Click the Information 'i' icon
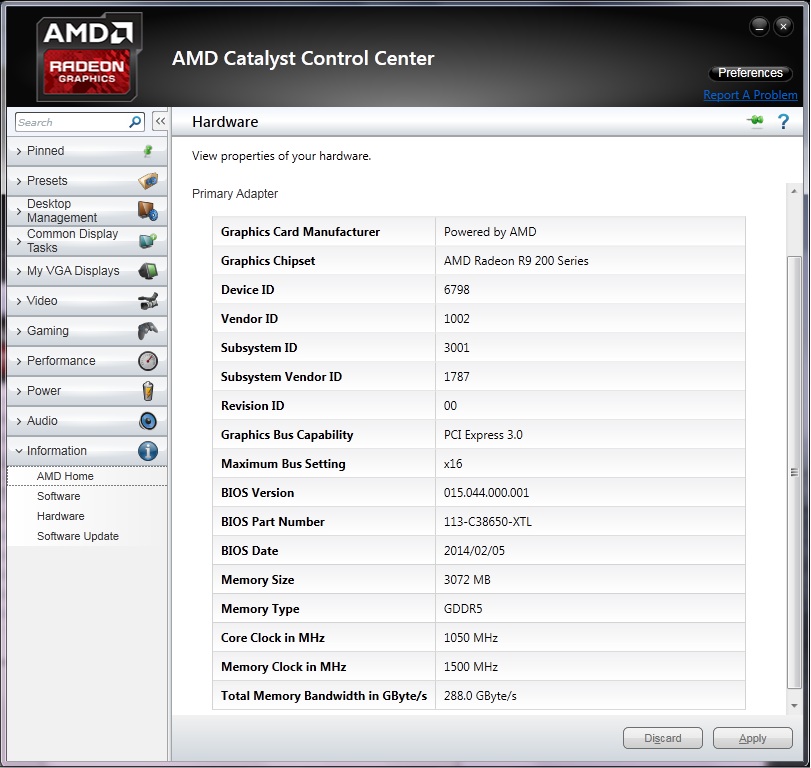 [x=148, y=451]
